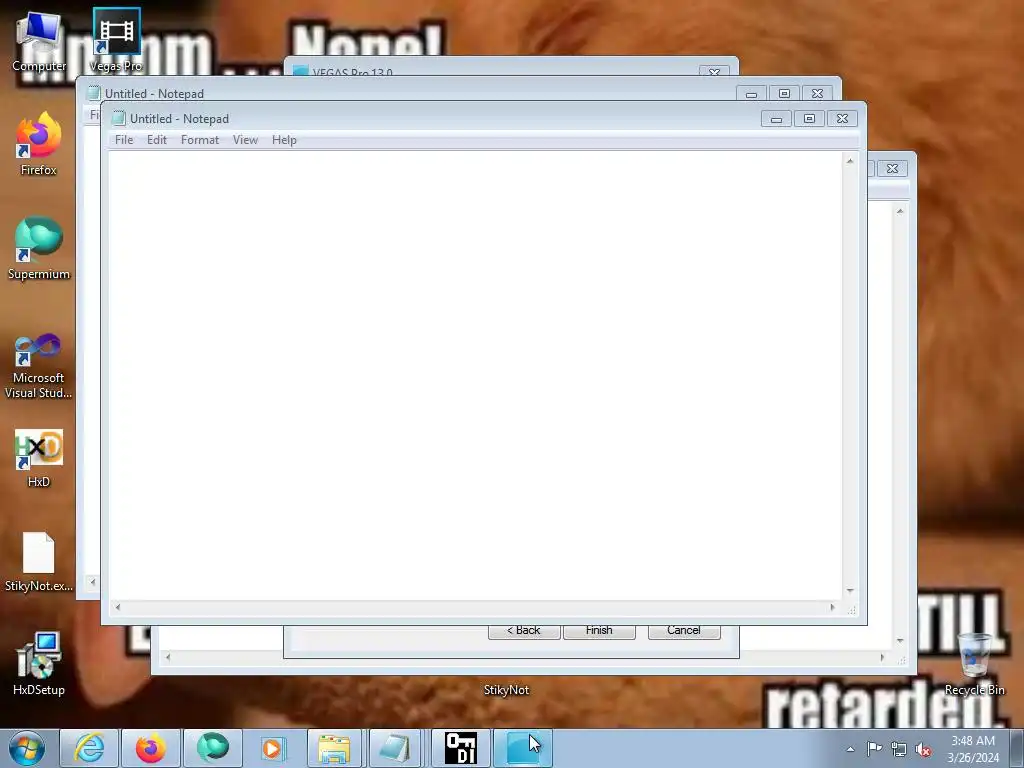Open the muted volume tray icon

(x=923, y=750)
